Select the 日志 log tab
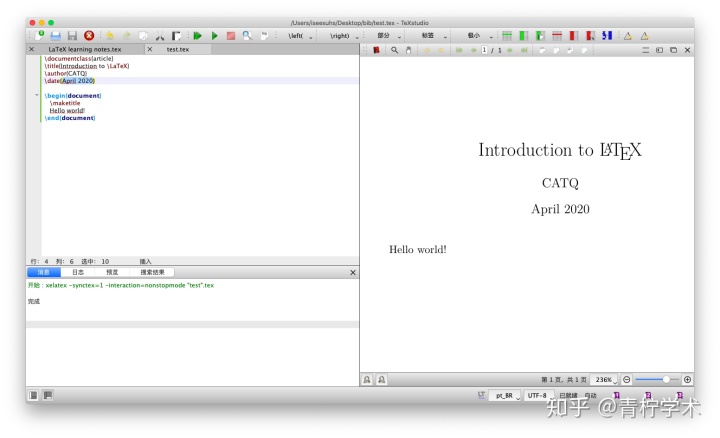The height and width of the screenshot is (438, 720). (78, 272)
